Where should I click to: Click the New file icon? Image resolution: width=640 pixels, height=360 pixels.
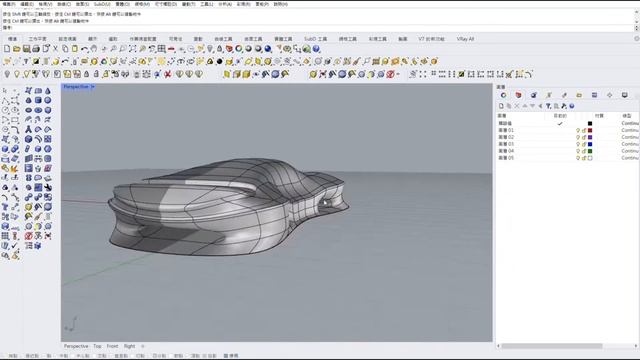click(x=7, y=49)
